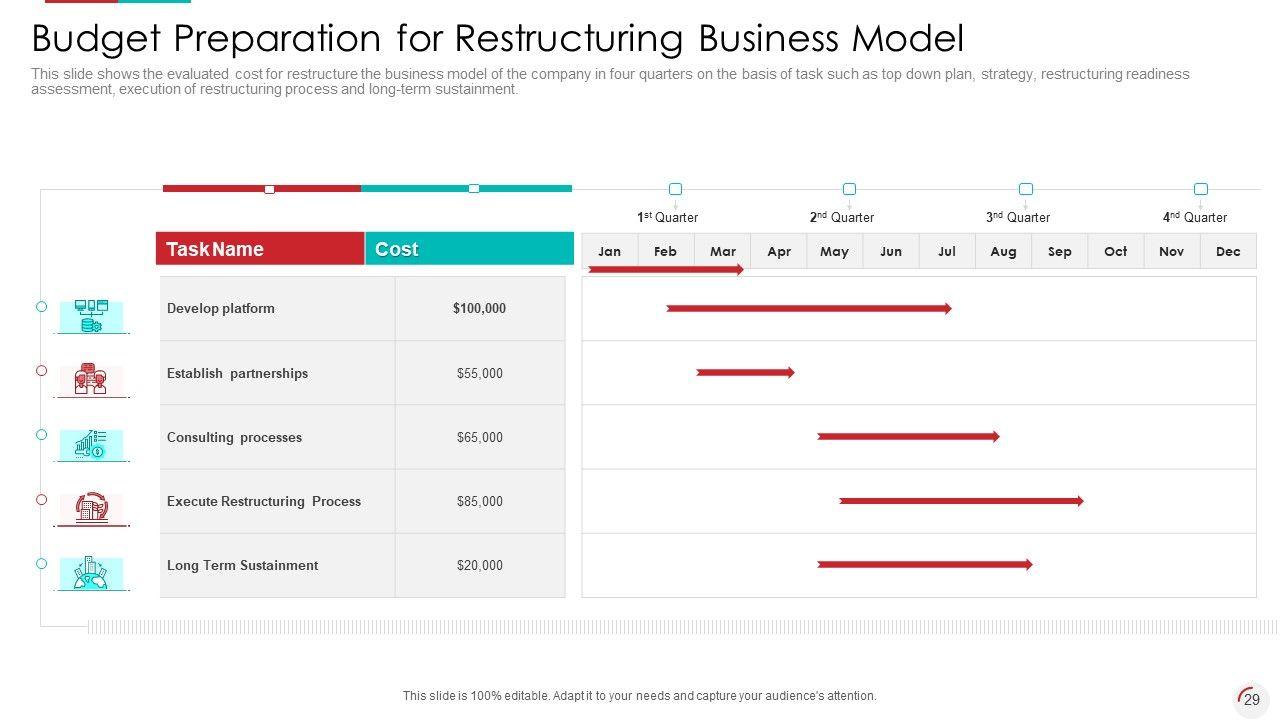Click the Dec month cell
The height and width of the screenshot is (720, 1280).
pyautogui.click(x=1228, y=252)
